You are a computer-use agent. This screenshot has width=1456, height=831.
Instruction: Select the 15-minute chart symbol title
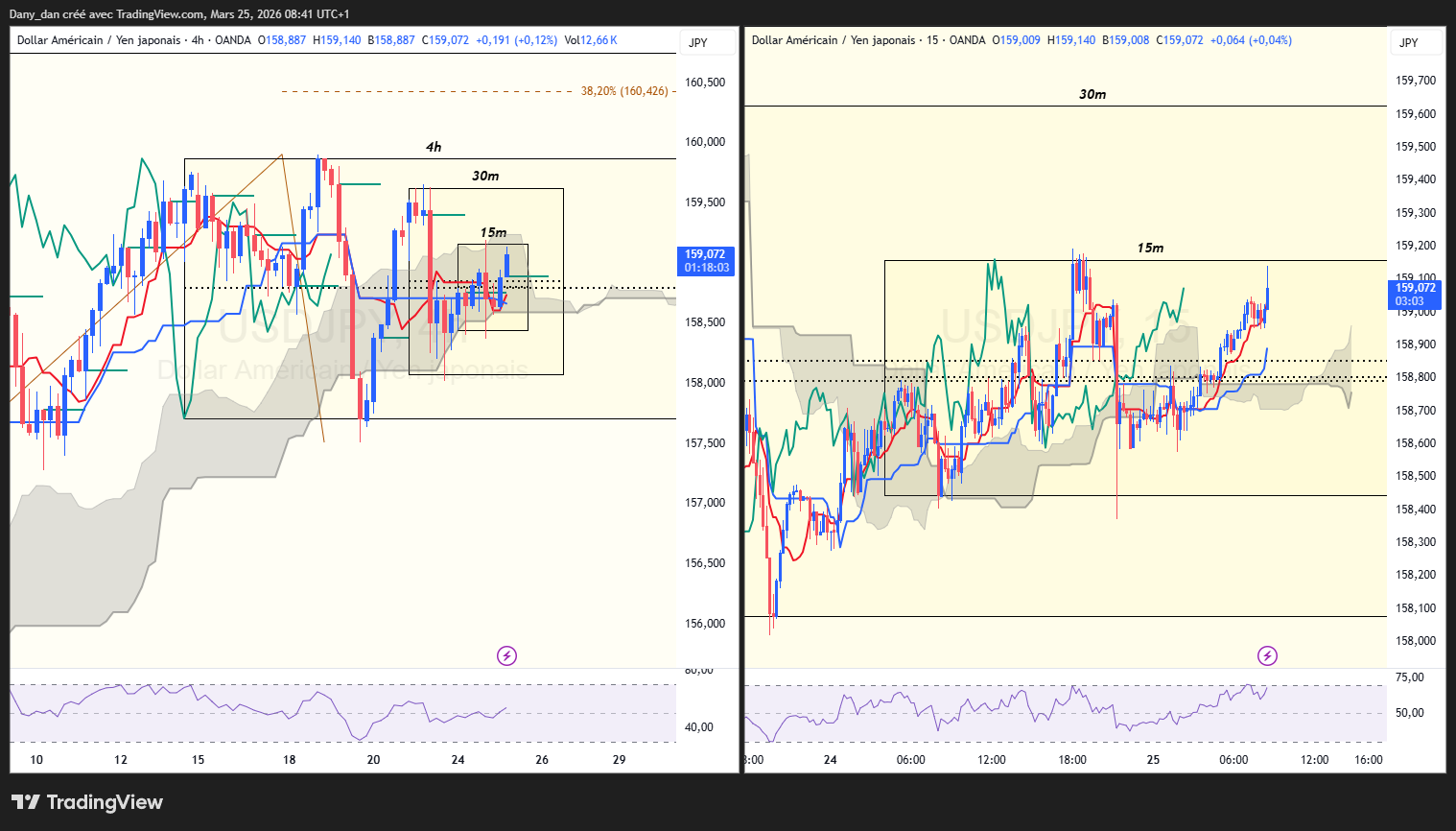click(868, 40)
